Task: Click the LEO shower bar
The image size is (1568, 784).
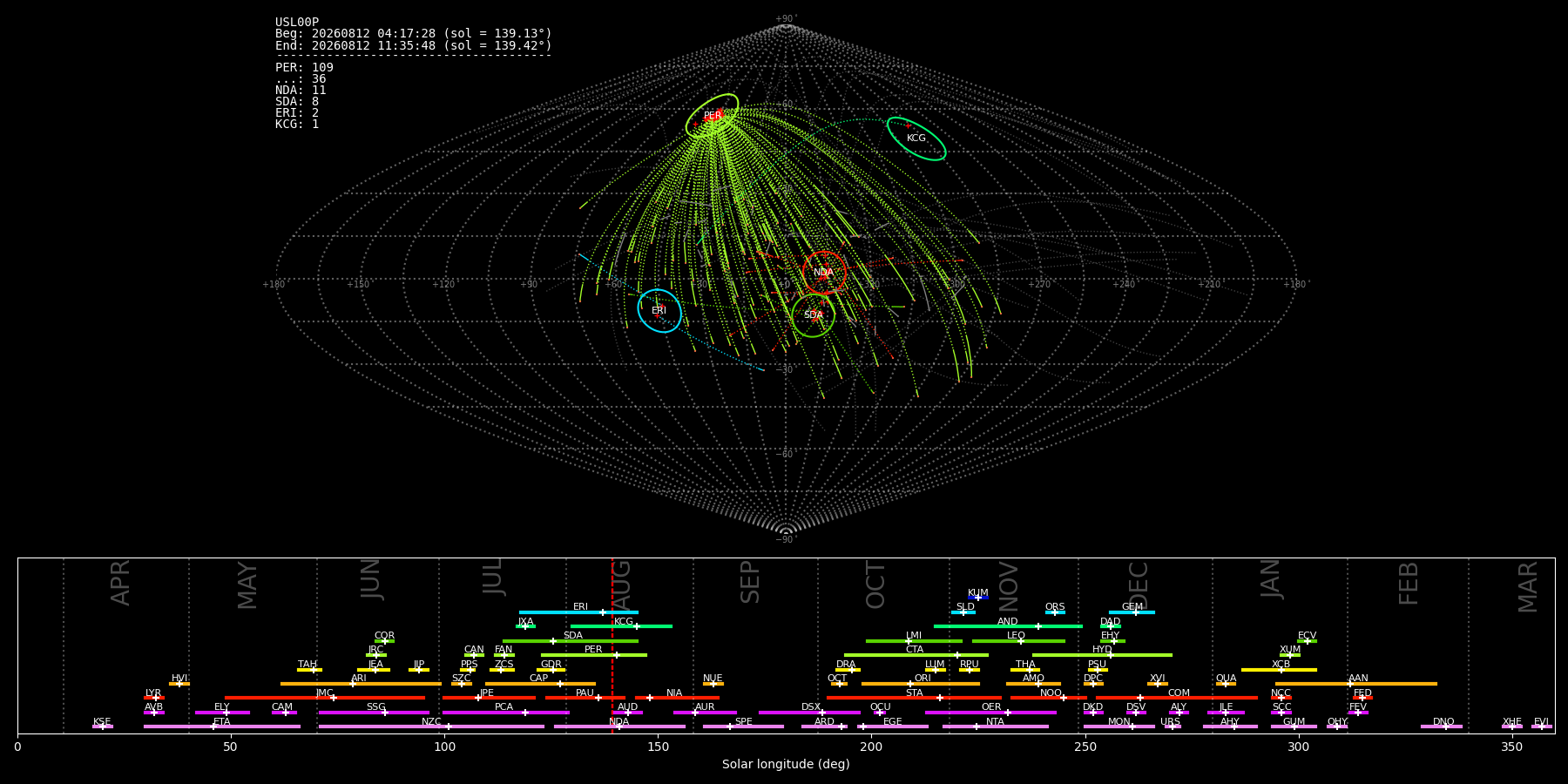Action: (1018, 641)
